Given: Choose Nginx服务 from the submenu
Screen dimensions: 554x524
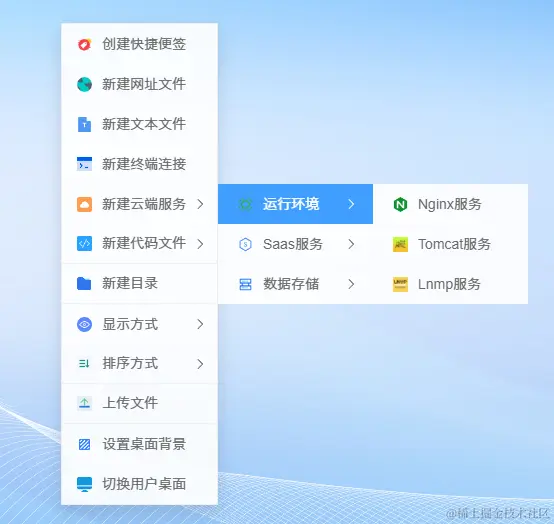Looking at the screenshot, I should 450,204.
